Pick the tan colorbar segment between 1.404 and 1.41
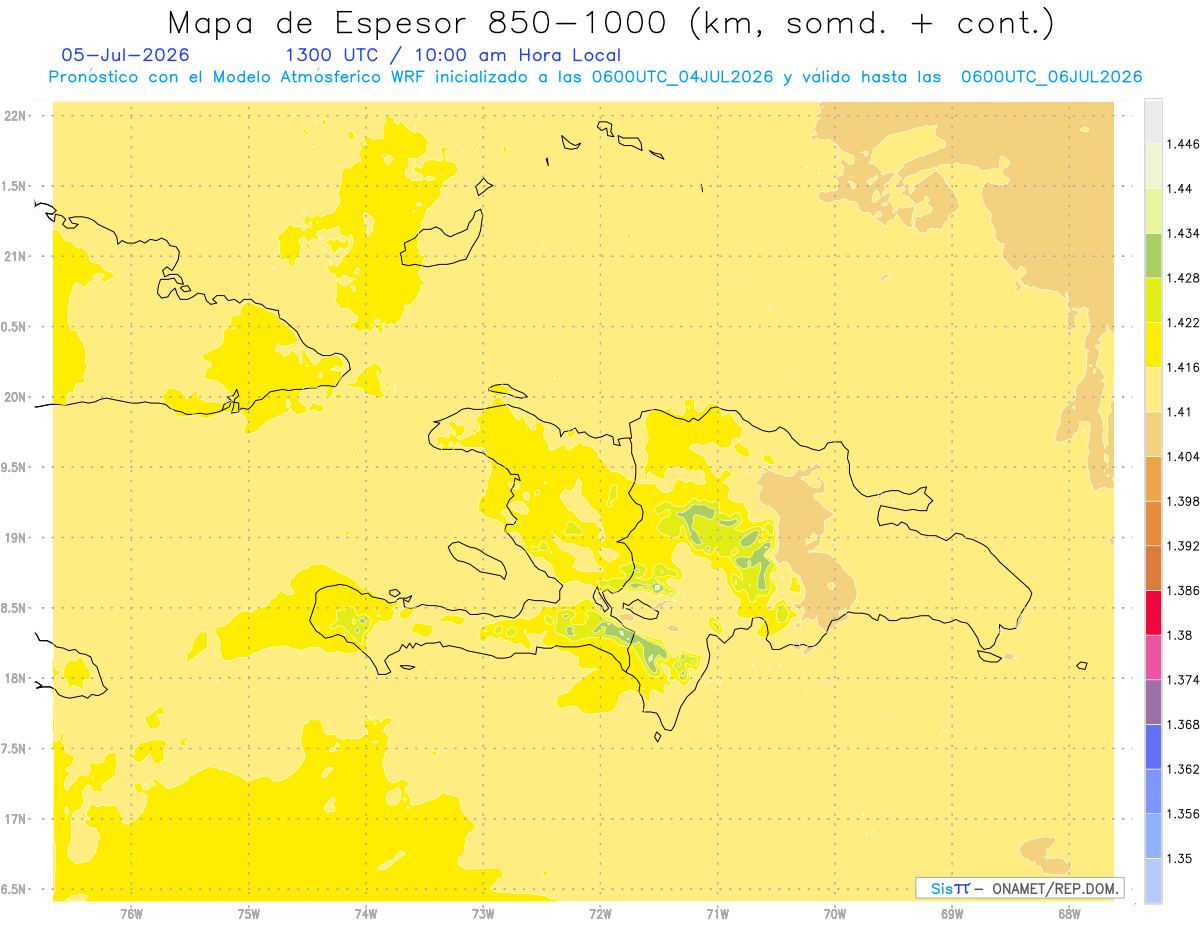 [1153, 434]
